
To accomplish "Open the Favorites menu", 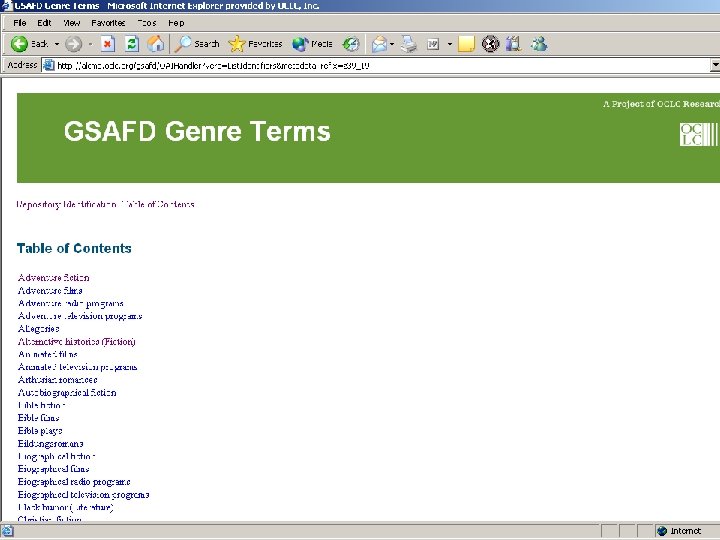I will (x=108, y=22).
